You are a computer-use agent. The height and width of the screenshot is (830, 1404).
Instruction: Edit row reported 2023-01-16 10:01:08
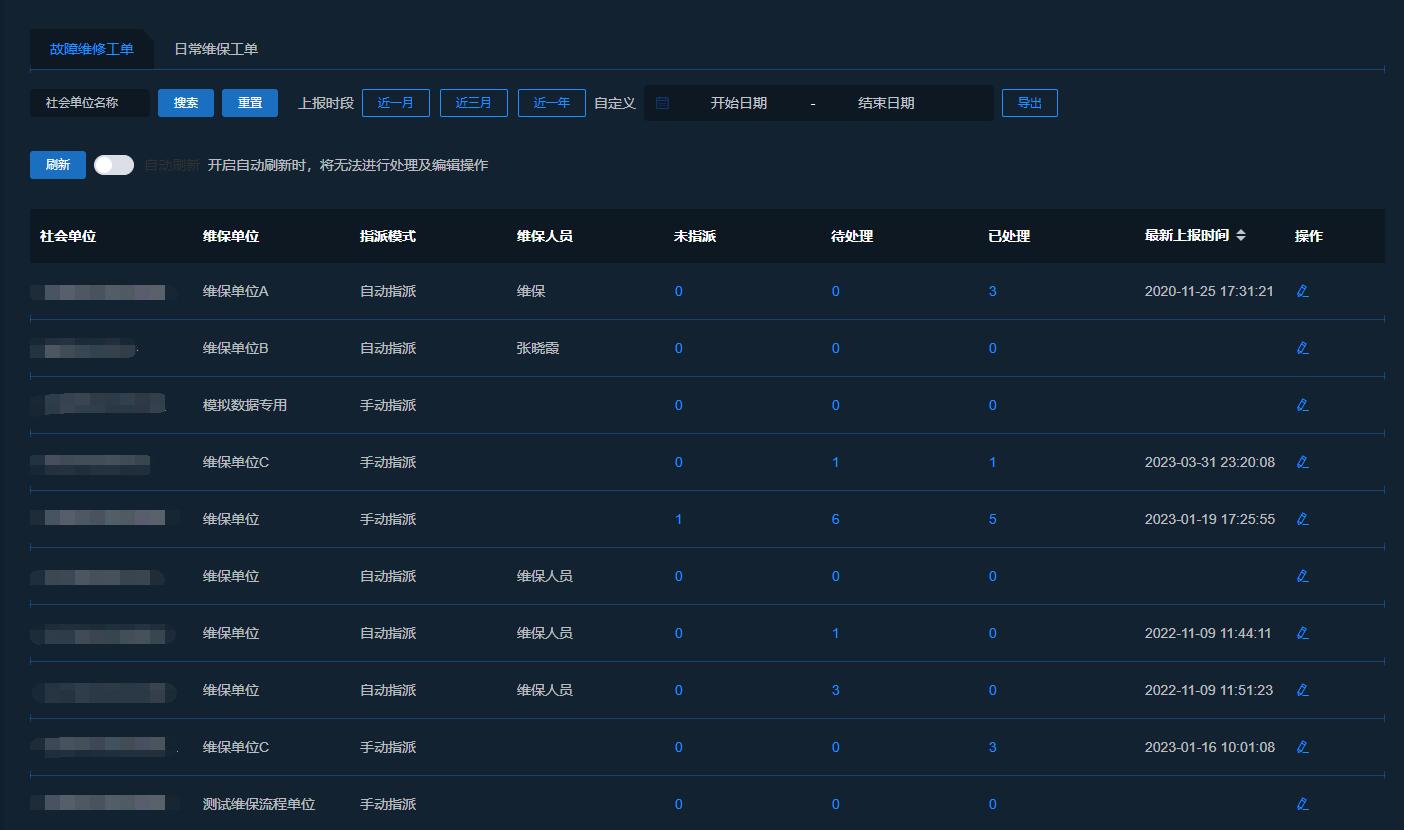click(1302, 747)
